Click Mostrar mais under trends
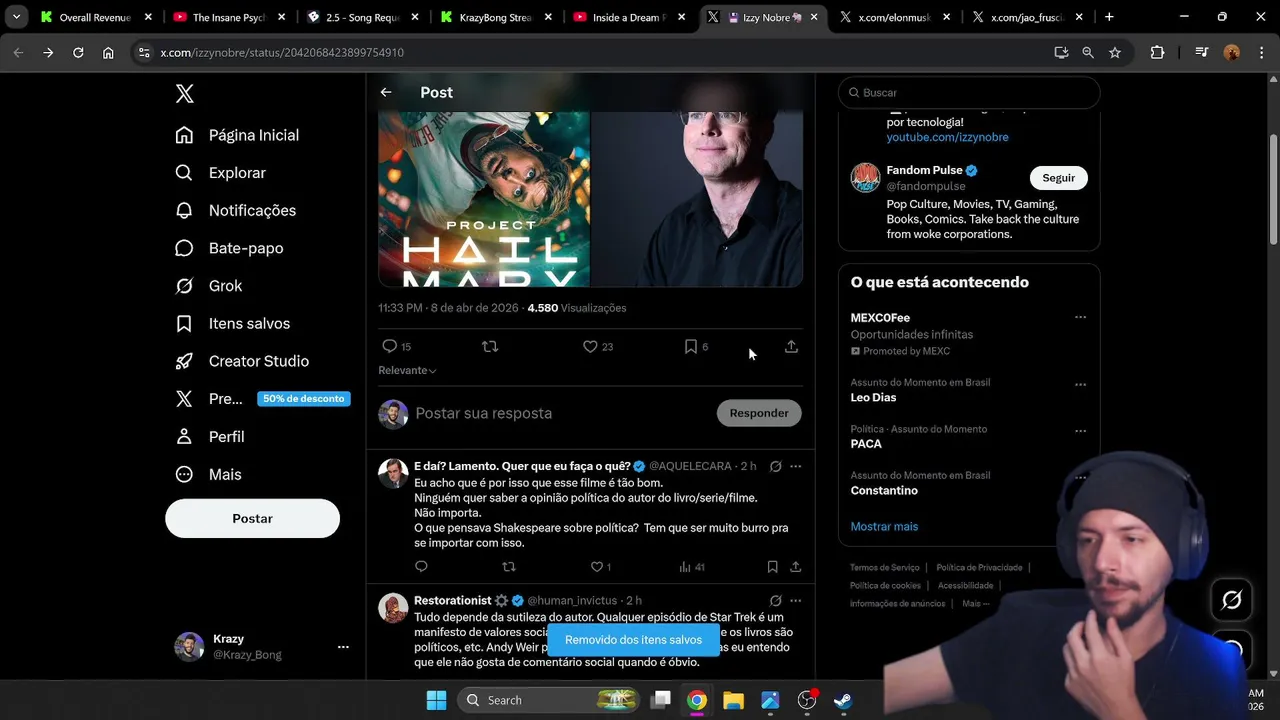 (x=884, y=526)
